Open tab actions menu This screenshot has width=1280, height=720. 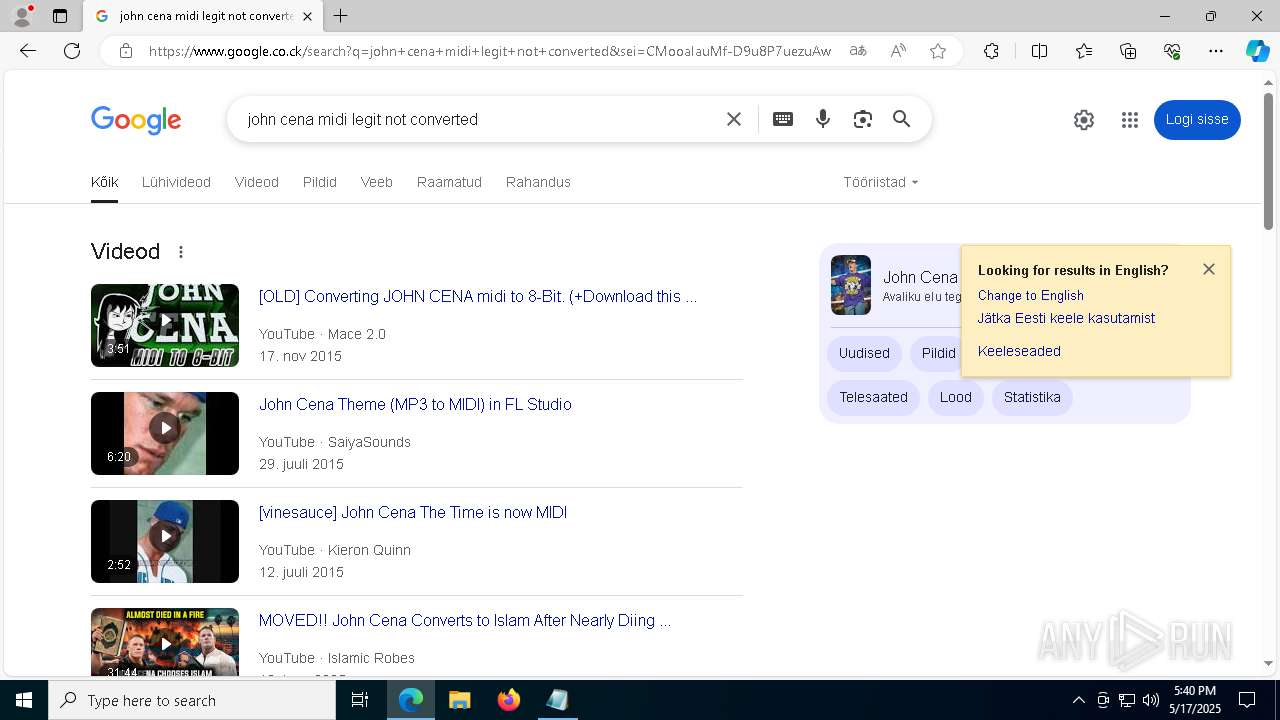[x=60, y=16]
